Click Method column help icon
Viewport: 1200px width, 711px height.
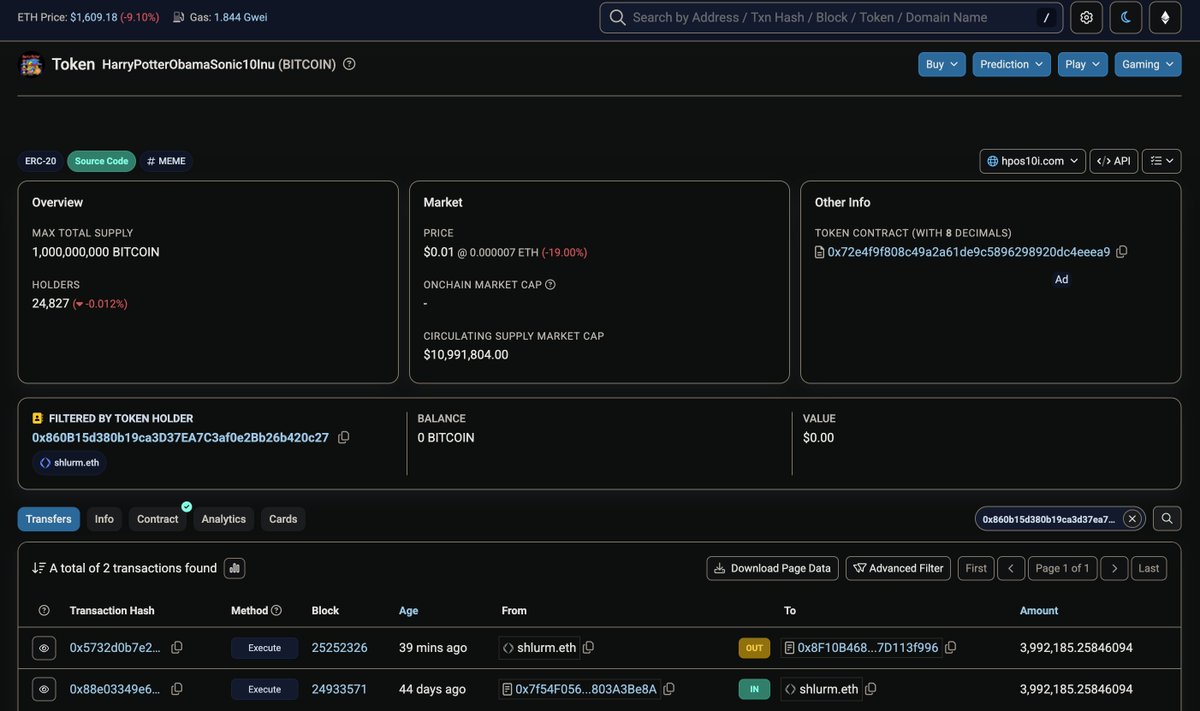coord(277,610)
